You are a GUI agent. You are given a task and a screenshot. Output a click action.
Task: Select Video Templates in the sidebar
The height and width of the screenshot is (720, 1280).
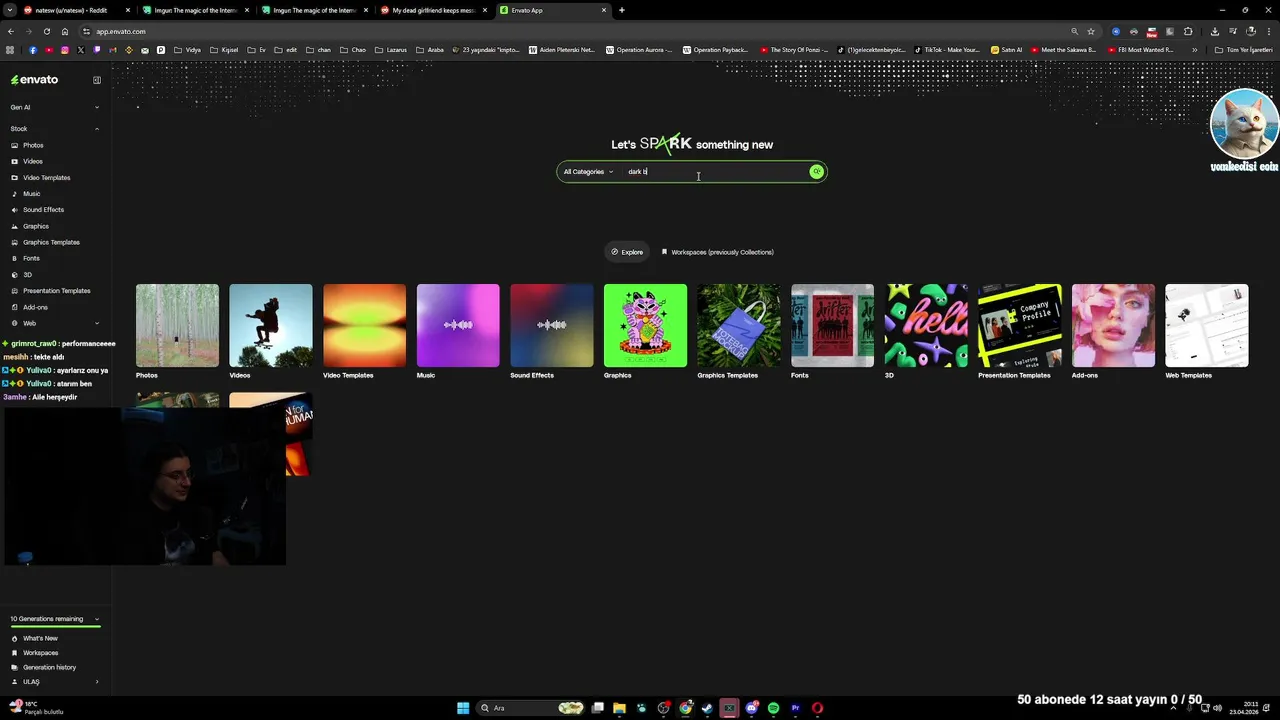(40, 177)
